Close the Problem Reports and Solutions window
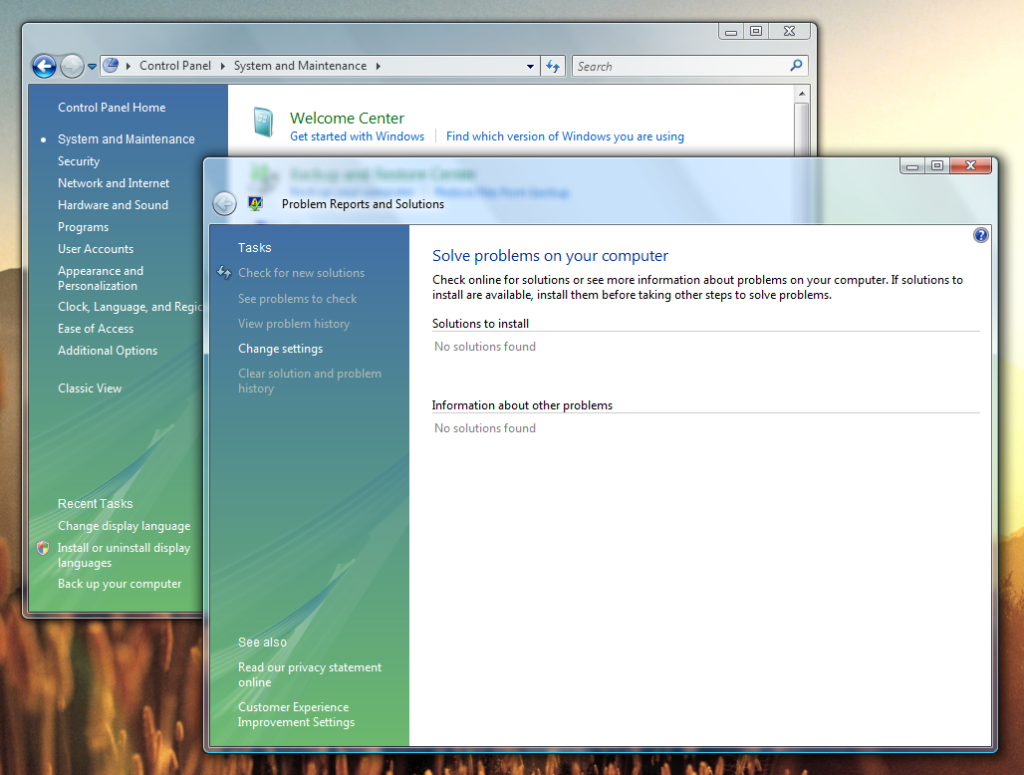1024x775 pixels. [970, 166]
